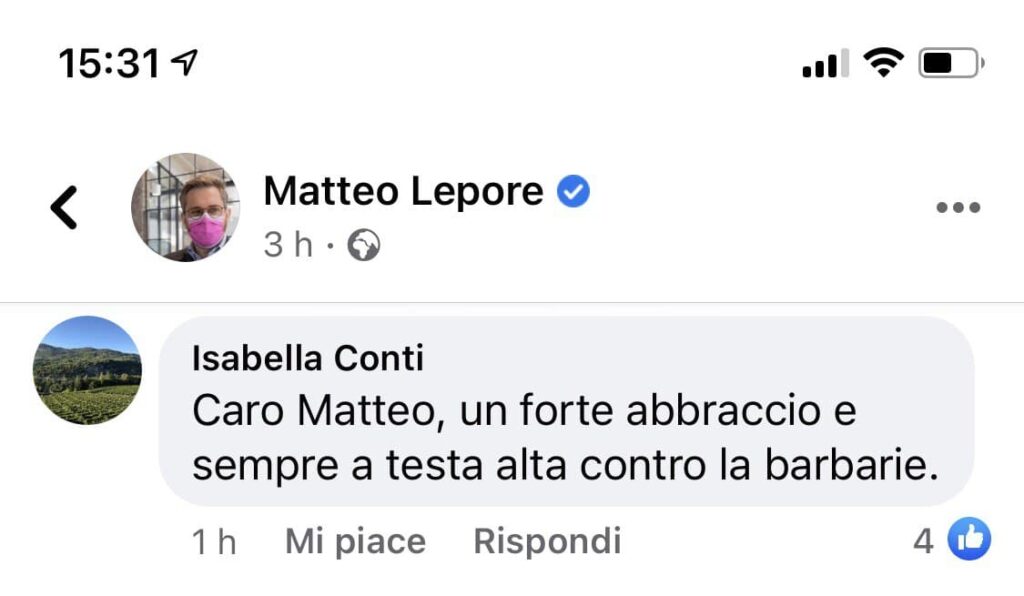Tap the back chevron arrow
Screen dimensions: 1024x596
tap(64, 208)
